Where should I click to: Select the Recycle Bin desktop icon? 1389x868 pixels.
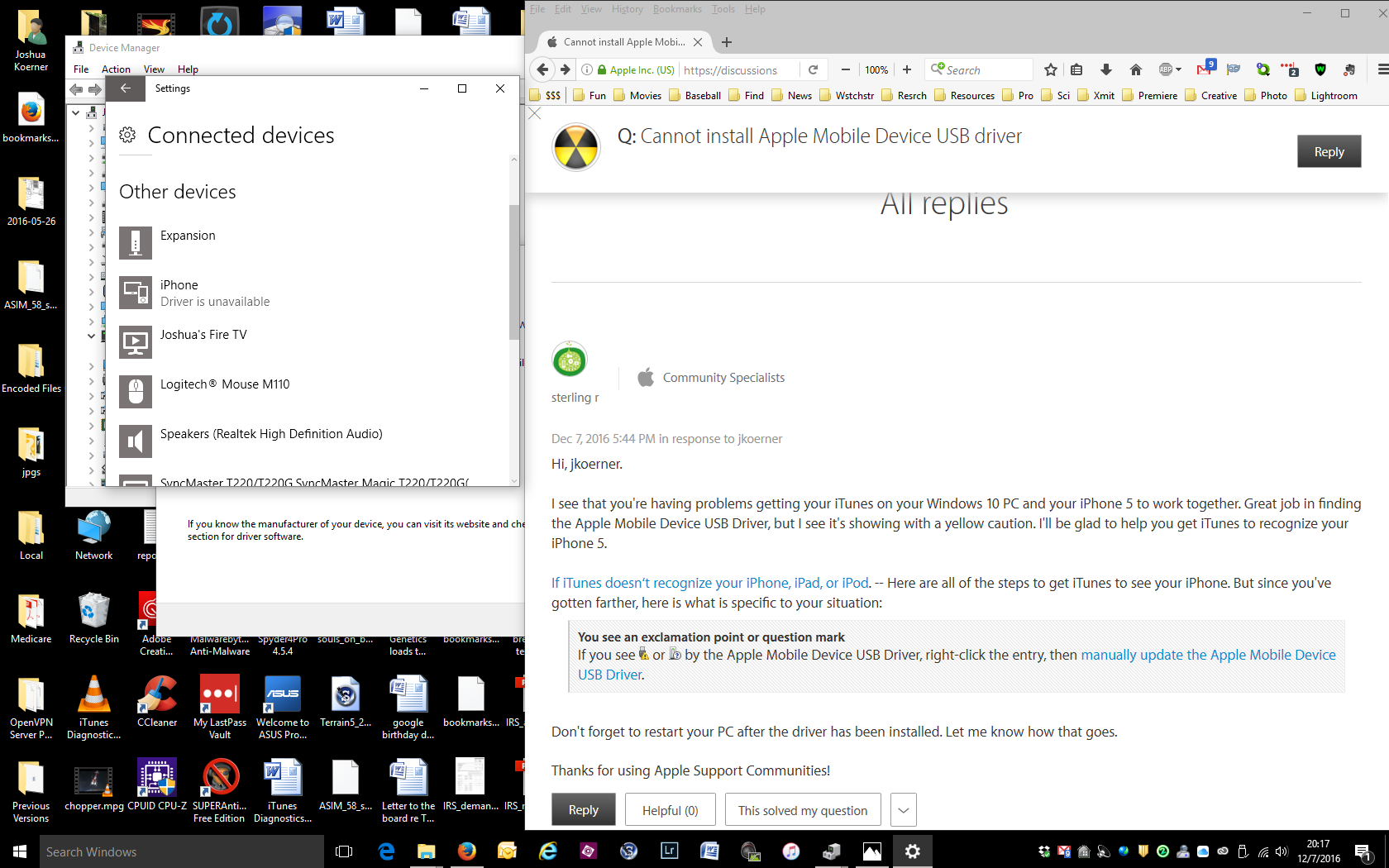point(94,618)
